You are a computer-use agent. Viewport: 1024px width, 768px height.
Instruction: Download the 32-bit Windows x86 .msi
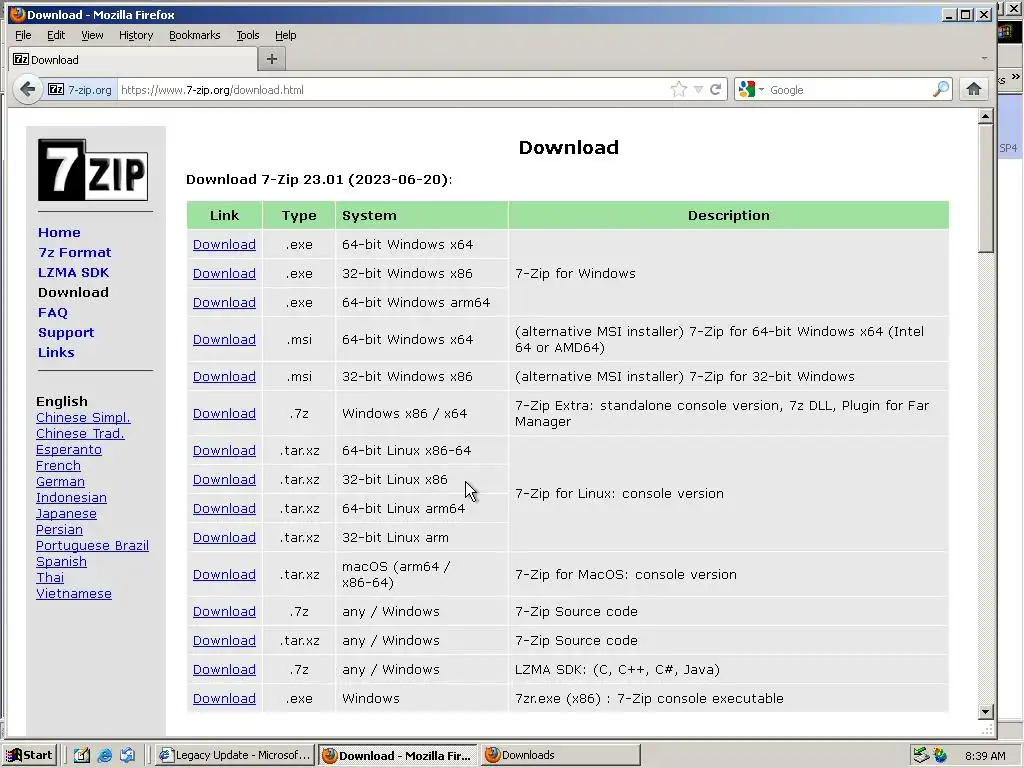[x=224, y=377]
